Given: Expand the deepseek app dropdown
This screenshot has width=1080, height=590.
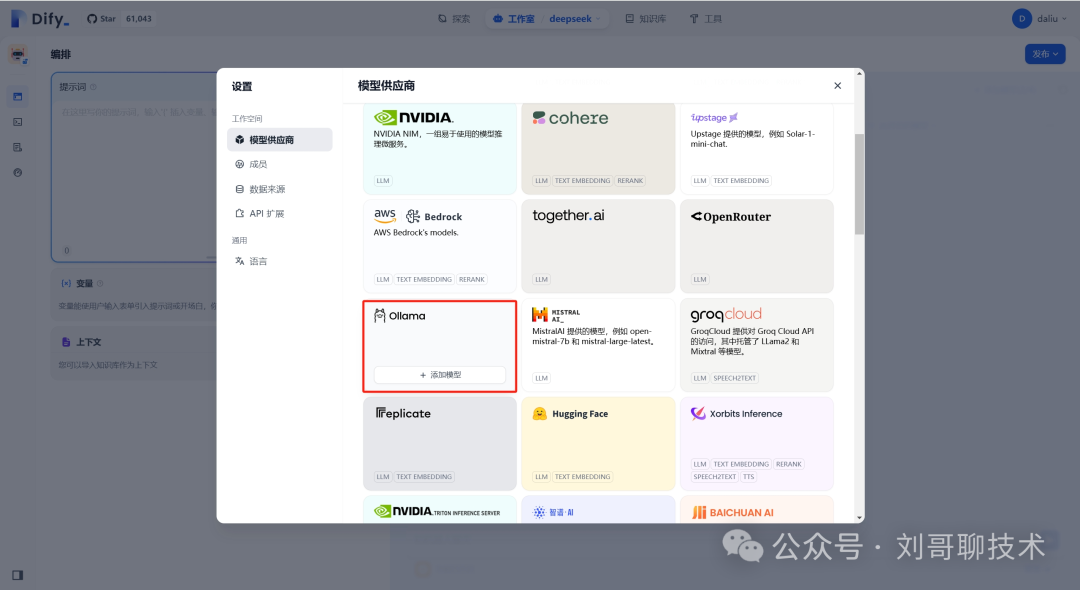Looking at the screenshot, I should point(575,19).
